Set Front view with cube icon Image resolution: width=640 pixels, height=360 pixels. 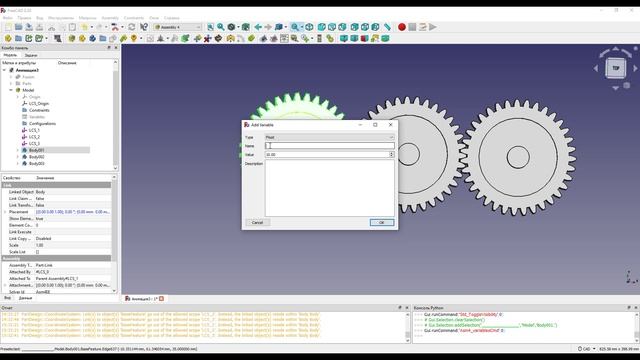pyautogui.click(x=322, y=27)
